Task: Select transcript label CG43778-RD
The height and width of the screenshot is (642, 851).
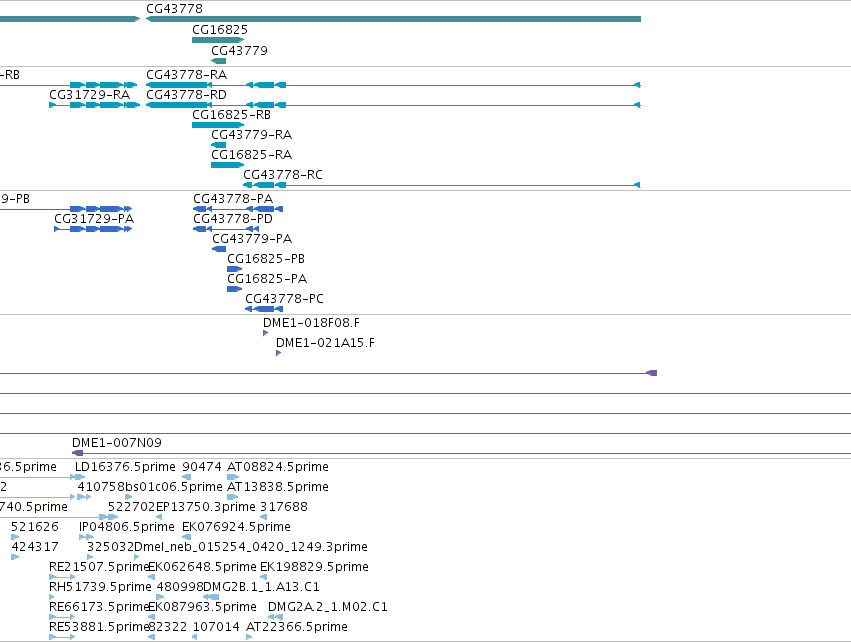Action: (x=186, y=94)
